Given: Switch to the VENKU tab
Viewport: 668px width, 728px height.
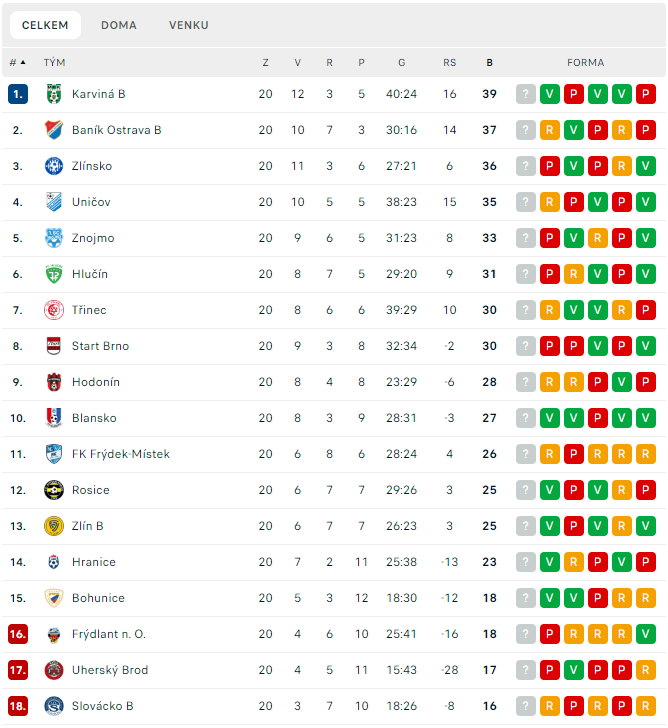Looking at the screenshot, I should [188, 25].
